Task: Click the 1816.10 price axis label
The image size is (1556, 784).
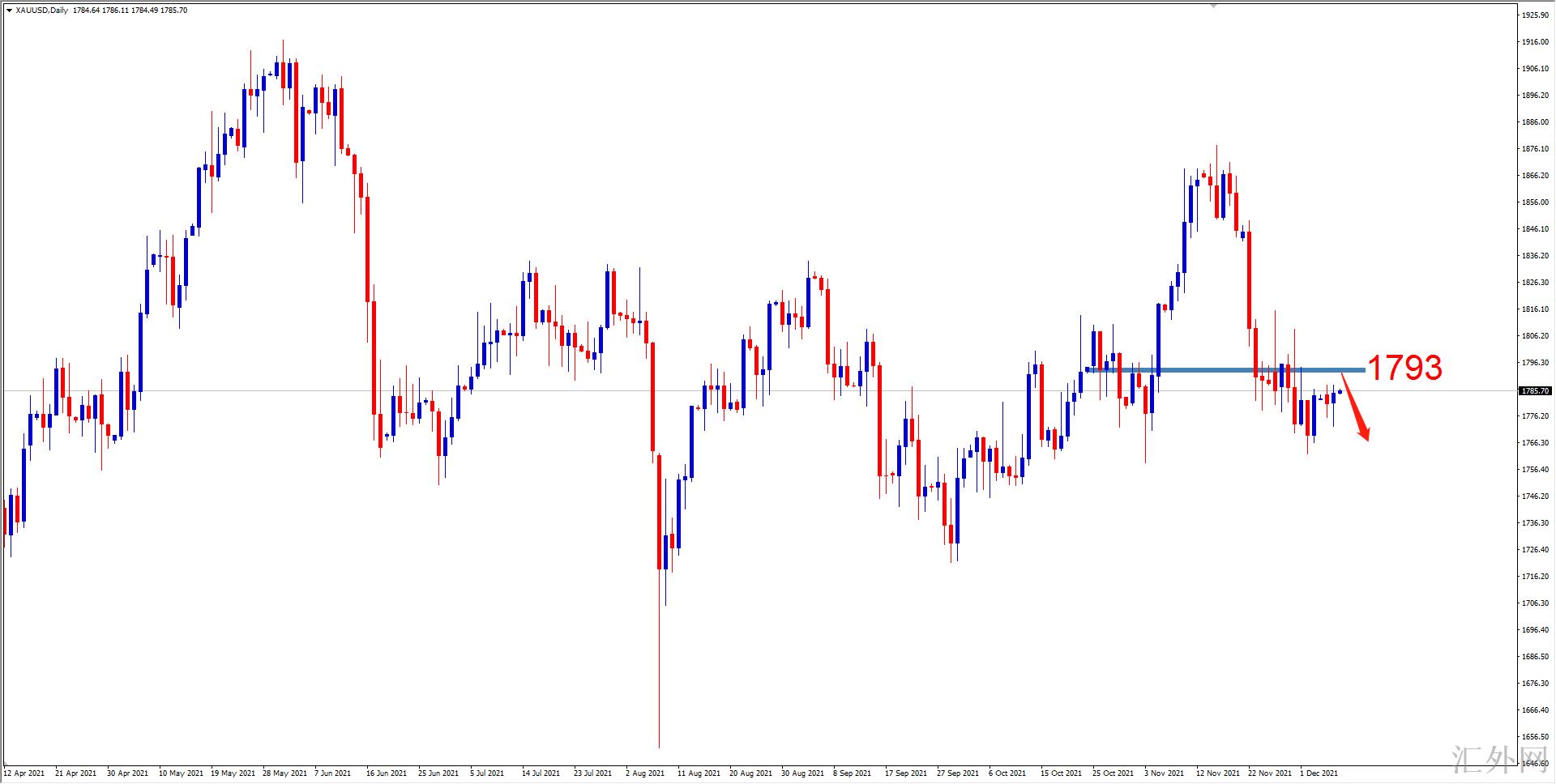Action: [x=1535, y=309]
